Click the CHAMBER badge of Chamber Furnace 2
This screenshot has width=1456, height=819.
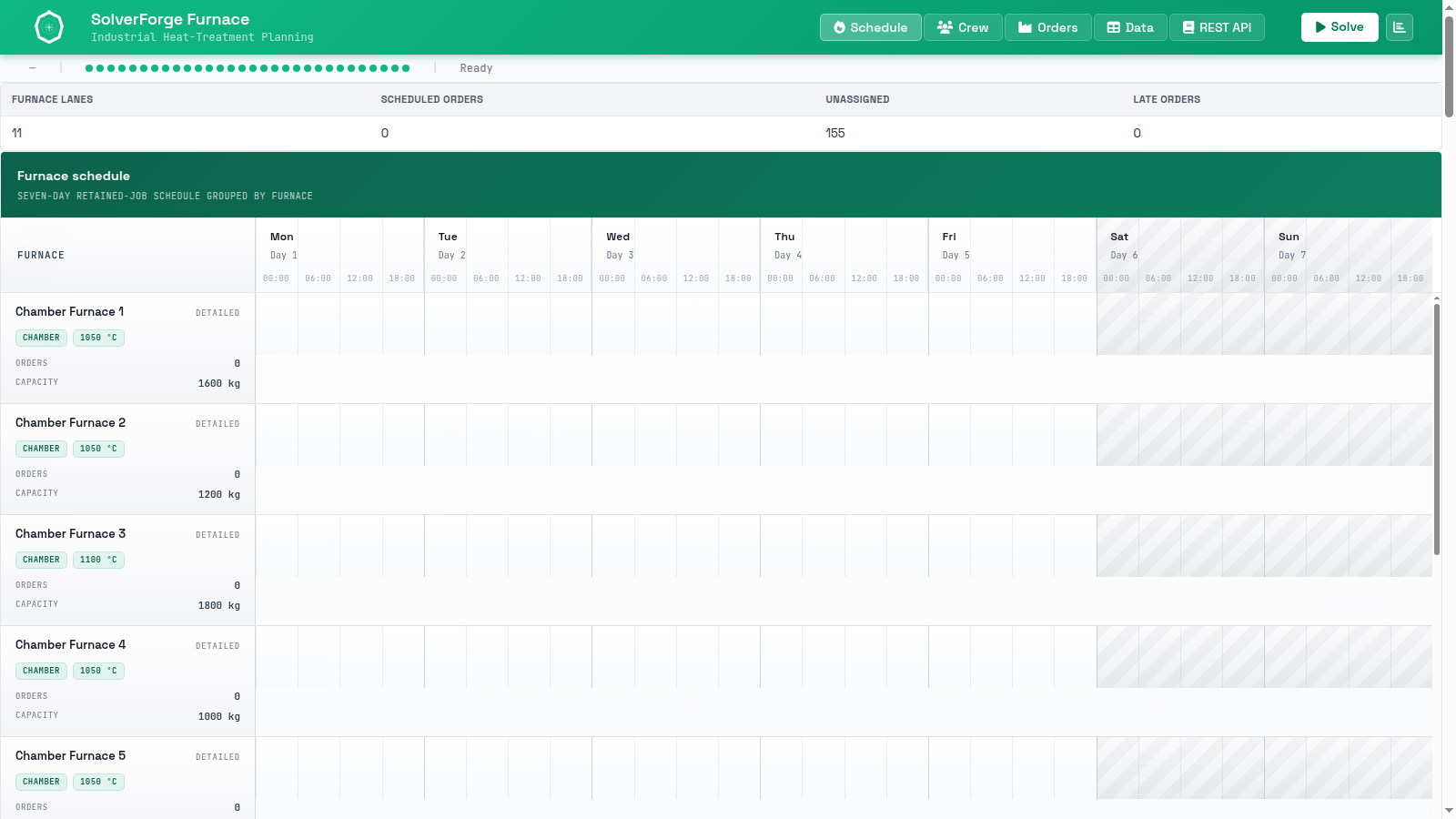(41, 449)
